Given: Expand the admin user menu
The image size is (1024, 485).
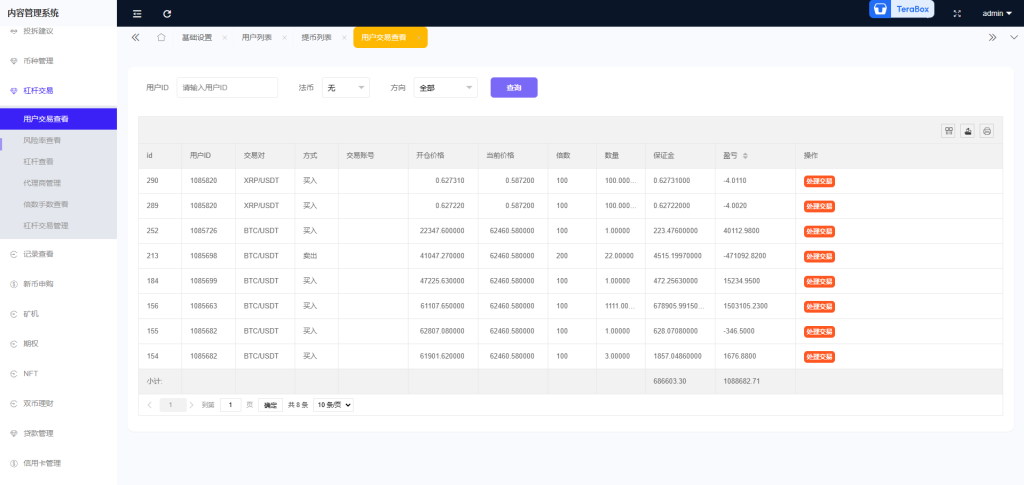Looking at the screenshot, I should [997, 13].
